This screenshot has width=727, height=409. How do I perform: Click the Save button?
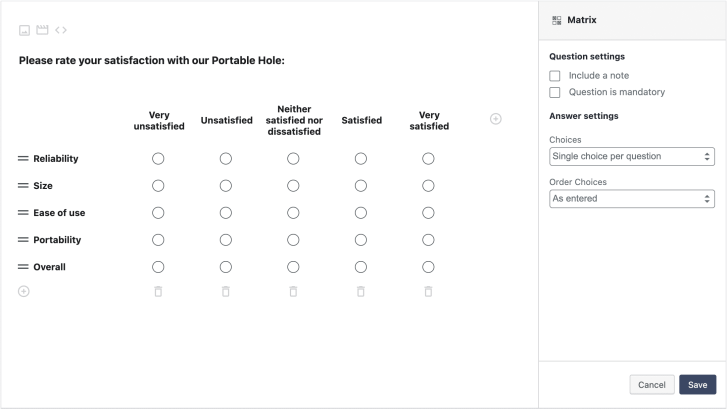tap(697, 385)
